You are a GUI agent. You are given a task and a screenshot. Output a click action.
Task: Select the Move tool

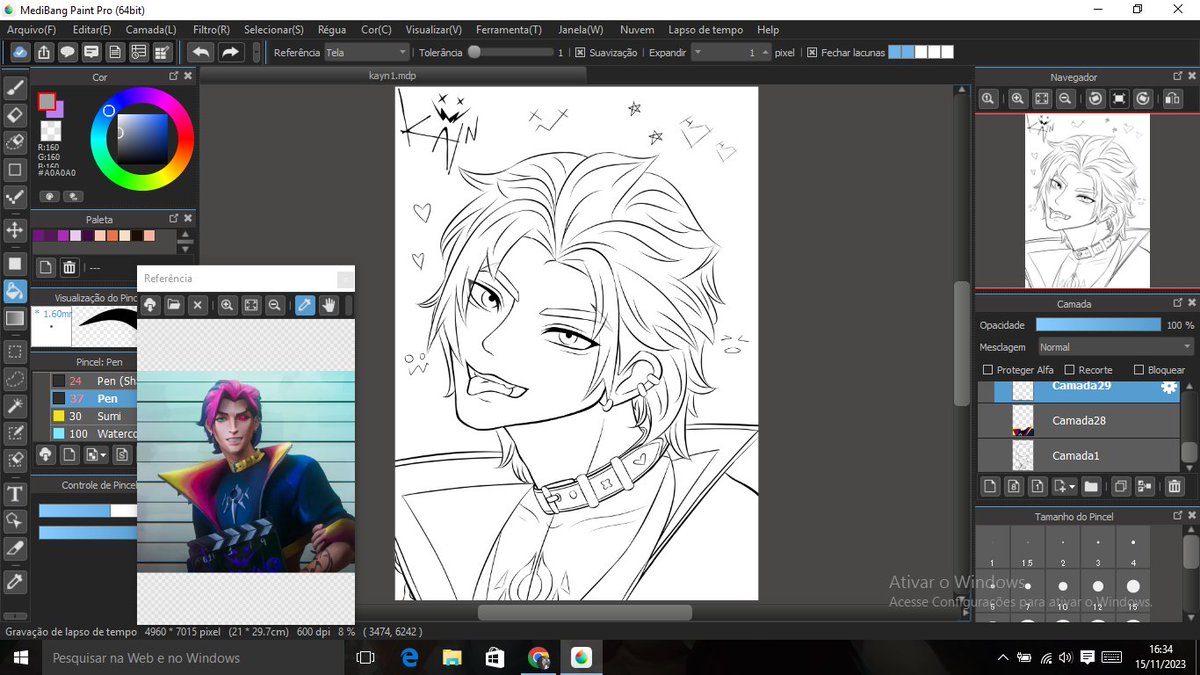pos(15,230)
